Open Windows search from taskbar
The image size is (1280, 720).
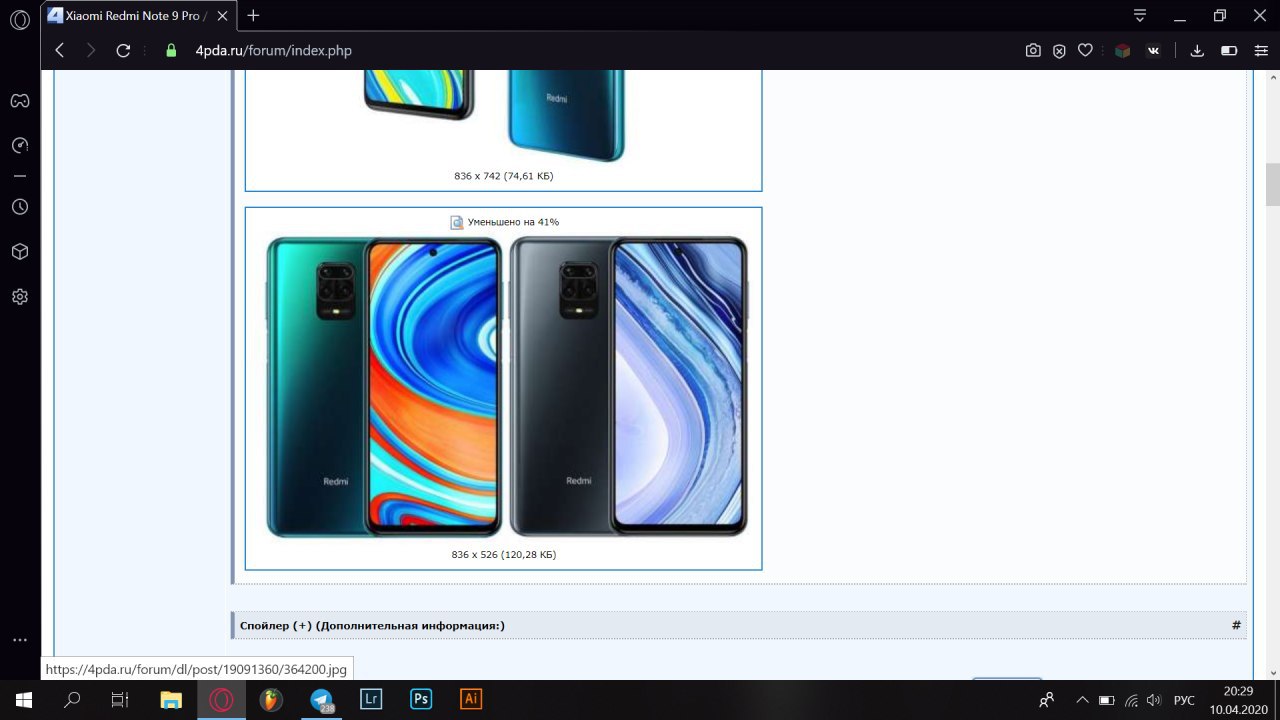(x=72, y=700)
